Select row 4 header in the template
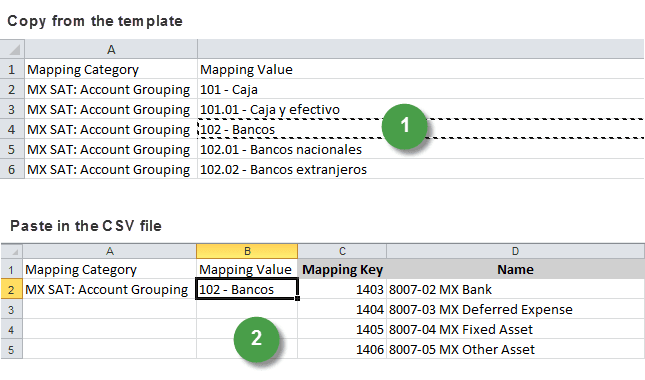Viewport: 645px width, 380px height. click(x=12, y=130)
